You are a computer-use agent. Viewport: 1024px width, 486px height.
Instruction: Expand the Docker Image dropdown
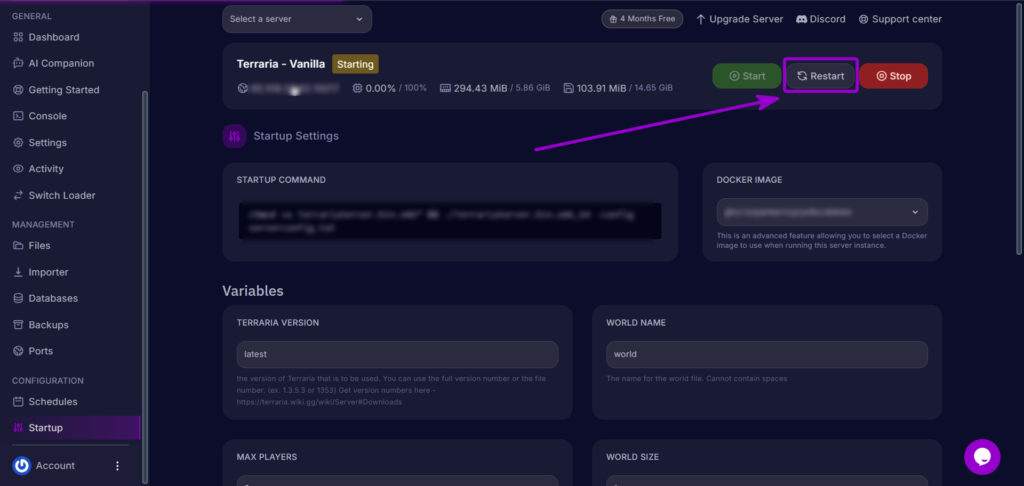822,212
